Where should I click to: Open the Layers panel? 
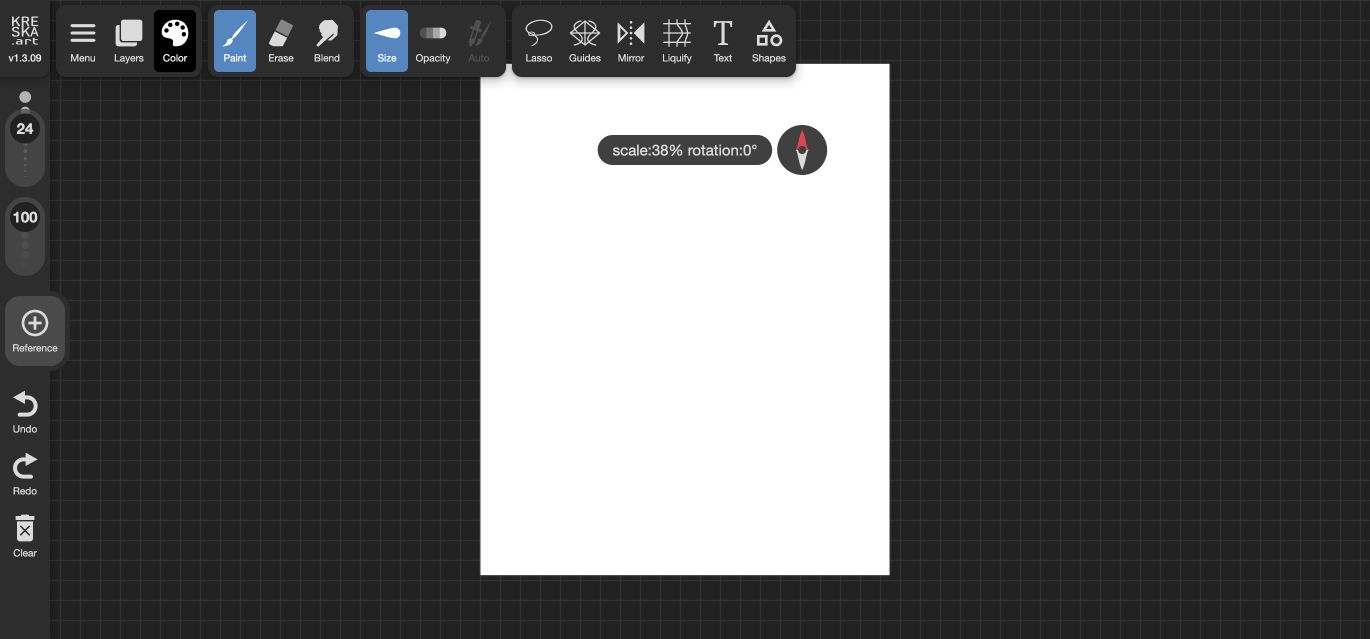click(129, 41)
